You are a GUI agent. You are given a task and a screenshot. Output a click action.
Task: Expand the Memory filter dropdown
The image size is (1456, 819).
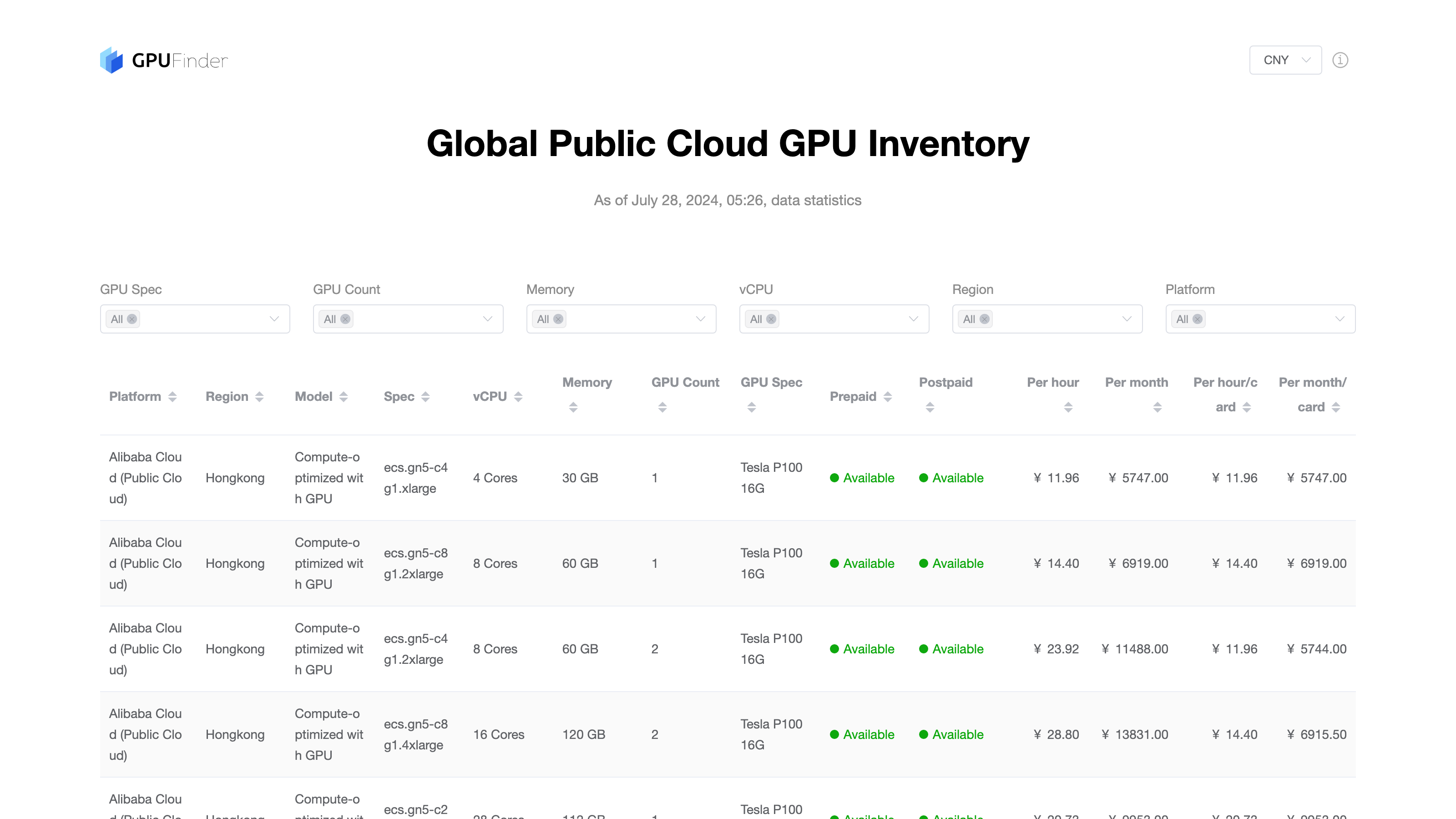point(700,319)
